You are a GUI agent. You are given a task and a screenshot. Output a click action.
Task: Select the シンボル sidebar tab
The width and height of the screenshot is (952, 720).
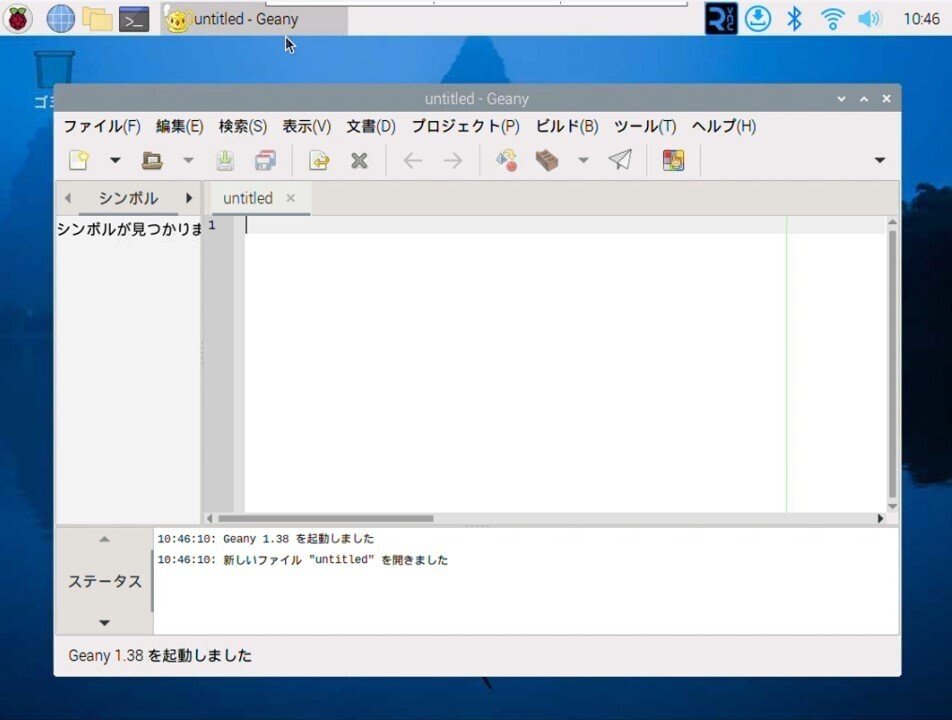point(128,199)
